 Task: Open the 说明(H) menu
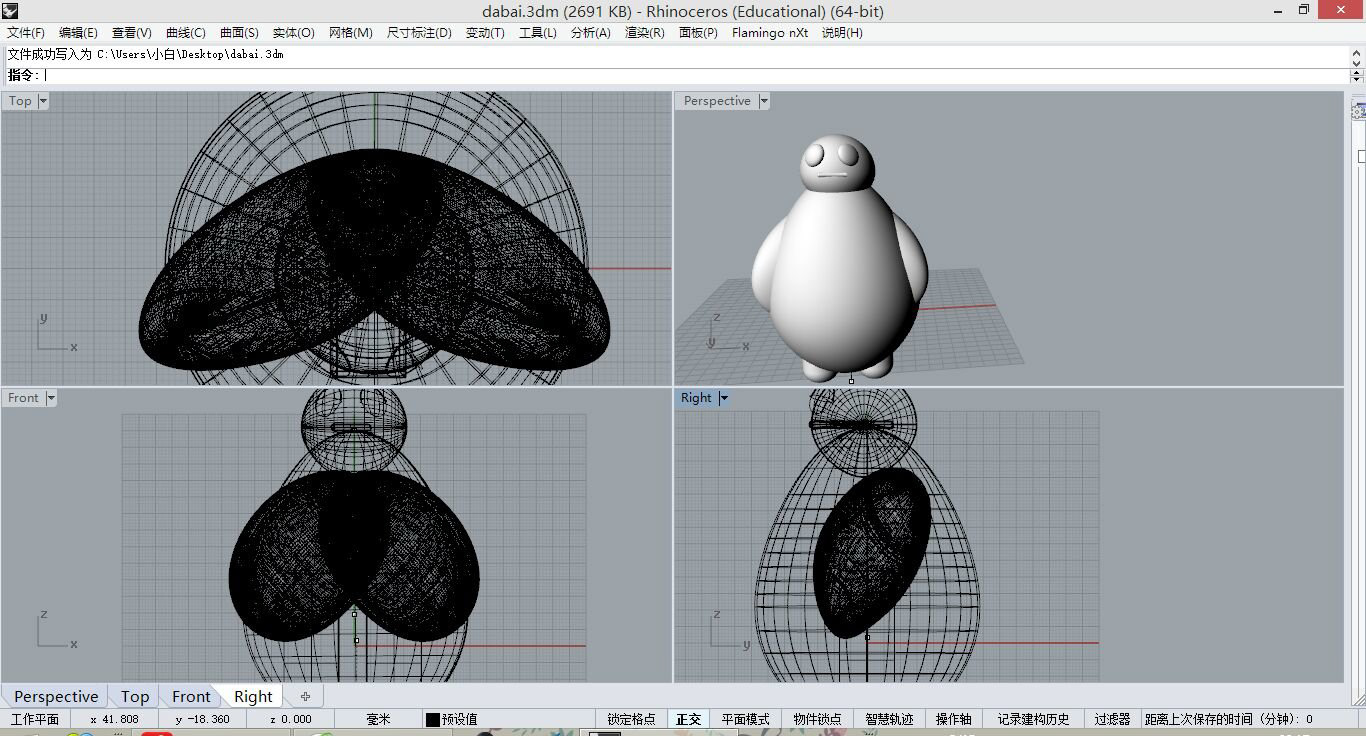point(842,33)
